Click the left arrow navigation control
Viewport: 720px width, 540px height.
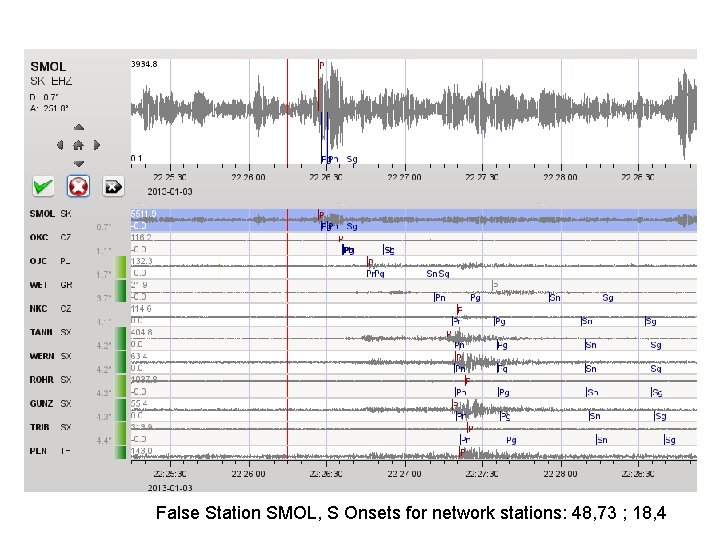[60, 146]
